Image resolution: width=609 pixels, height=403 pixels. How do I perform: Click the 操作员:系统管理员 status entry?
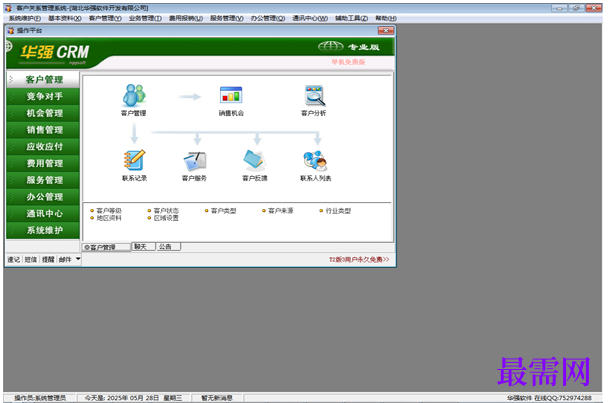pyautogui.click(x=40, y=398)
